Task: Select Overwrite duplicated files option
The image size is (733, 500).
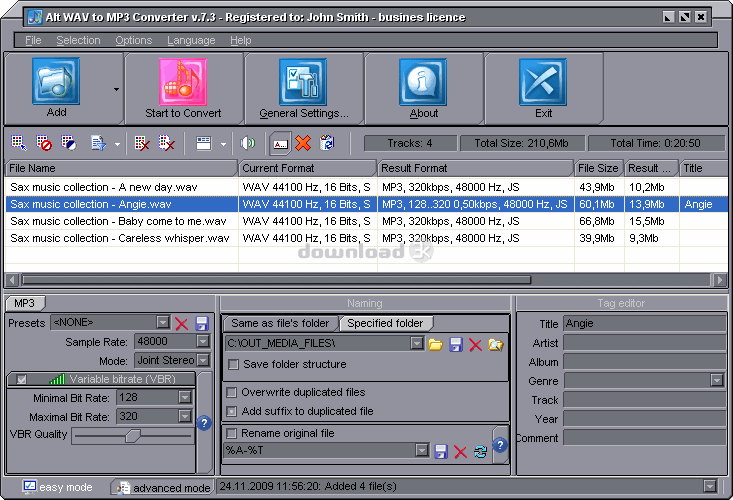Action: [231, 392]
